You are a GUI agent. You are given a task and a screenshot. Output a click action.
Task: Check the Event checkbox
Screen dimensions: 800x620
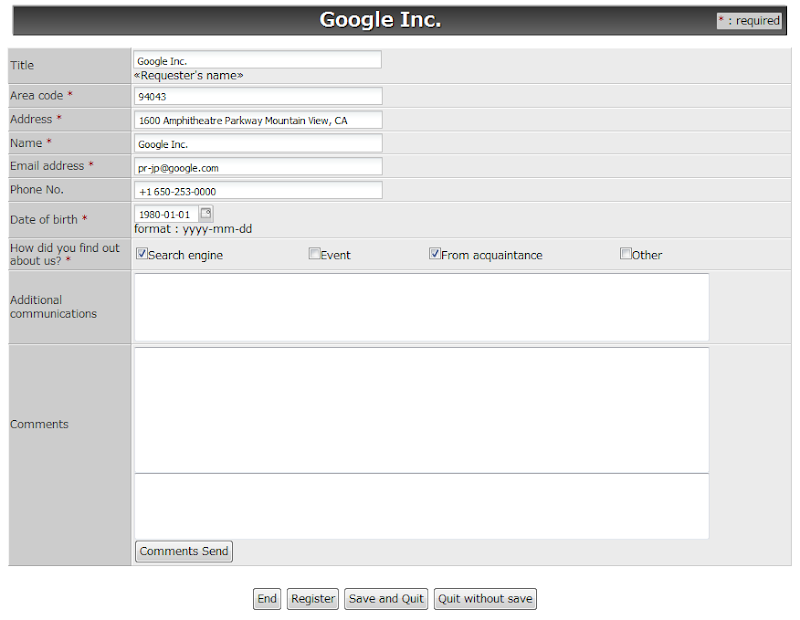coord(314,254)
